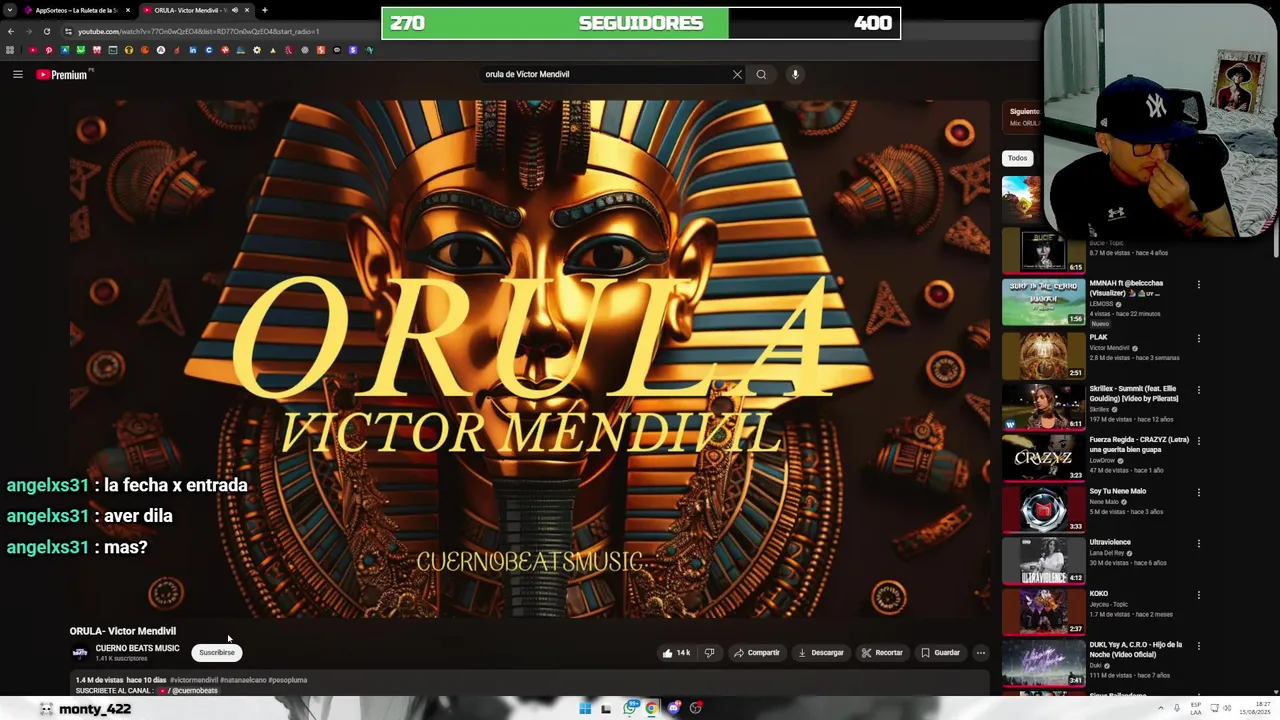Viewport: 1280px width, 720px height.
Task: Go to YouTube Premium home logo
Action: coord(64,74)
